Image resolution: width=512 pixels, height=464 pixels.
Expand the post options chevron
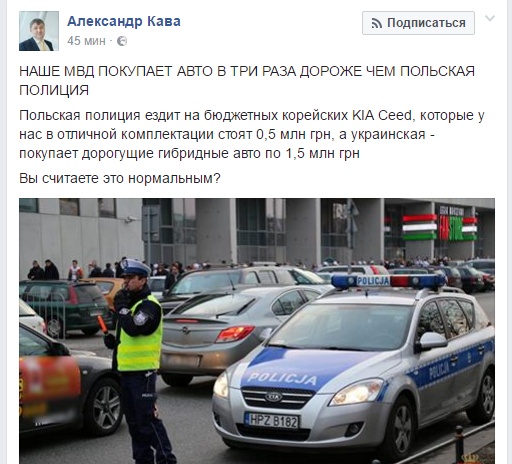coord(490,18)
